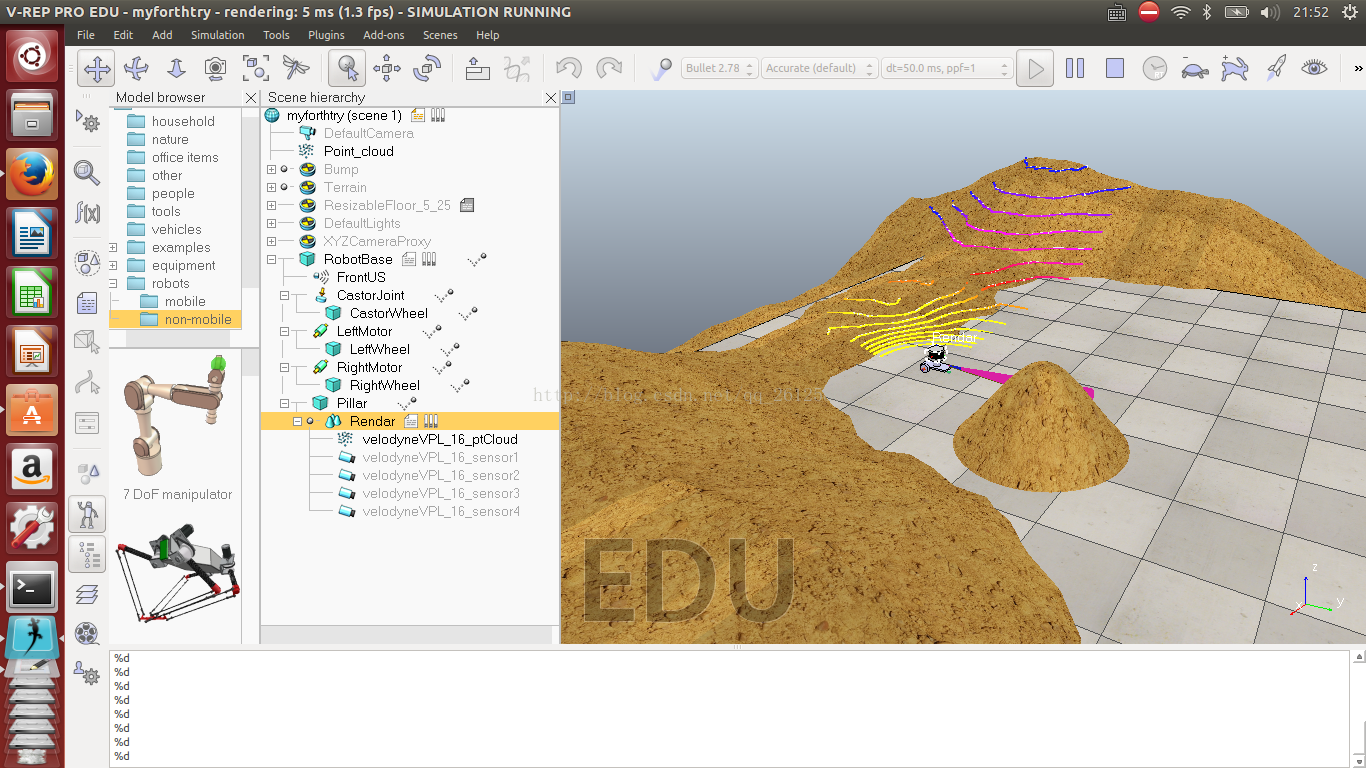Toggle the model browser robot icon
This screenshot has width=1366, height=768.
(88, 514)
